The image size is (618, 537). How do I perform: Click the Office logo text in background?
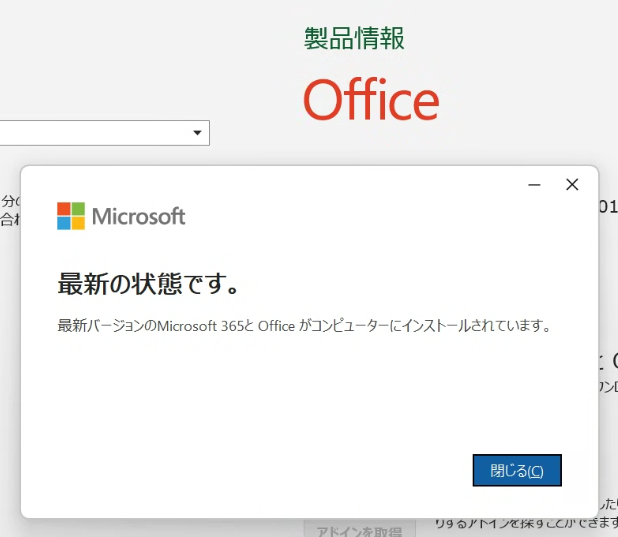[371, 99]
